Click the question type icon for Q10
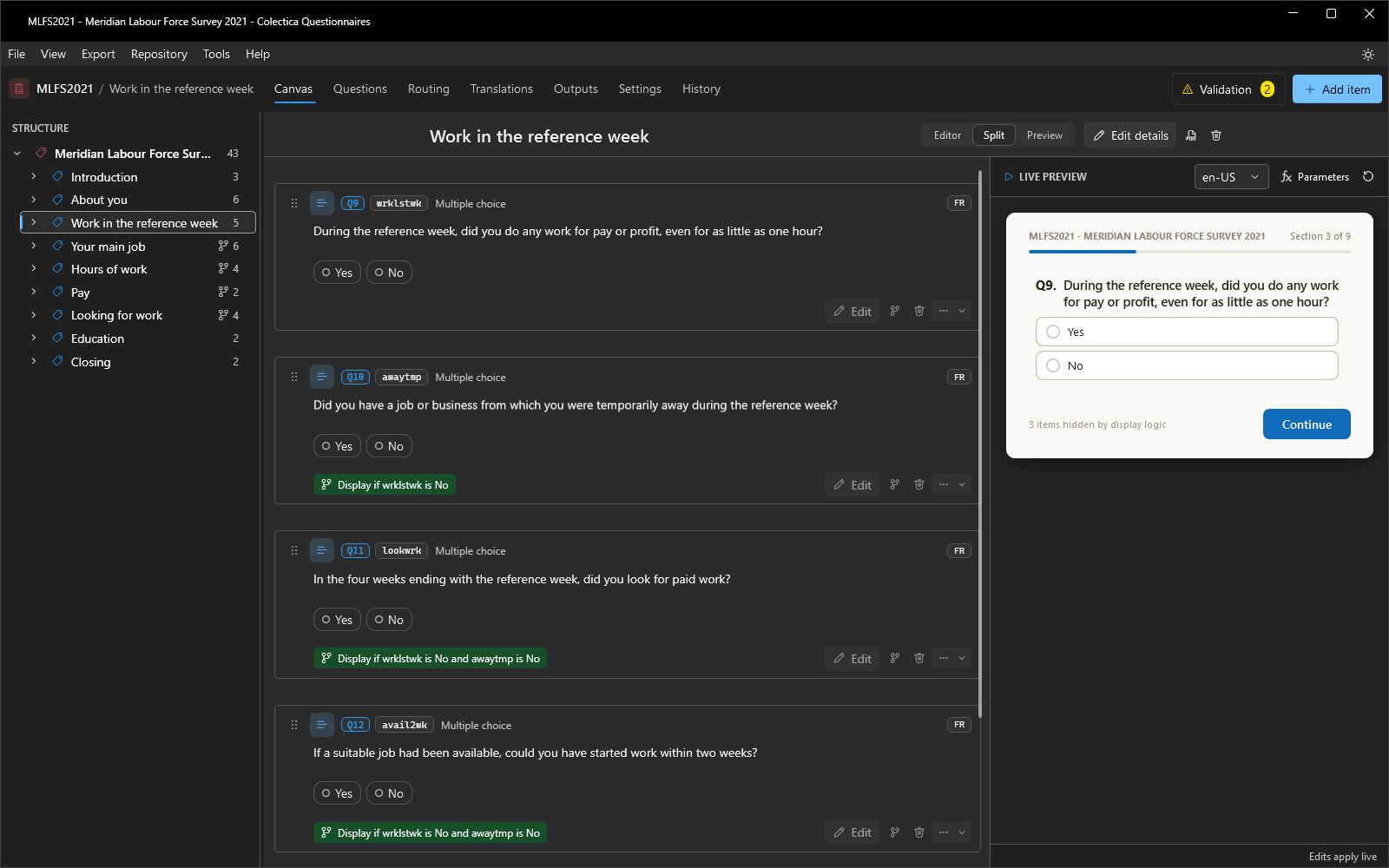The width and height of the screenshot is (1389, 868). tap(321, 377)
